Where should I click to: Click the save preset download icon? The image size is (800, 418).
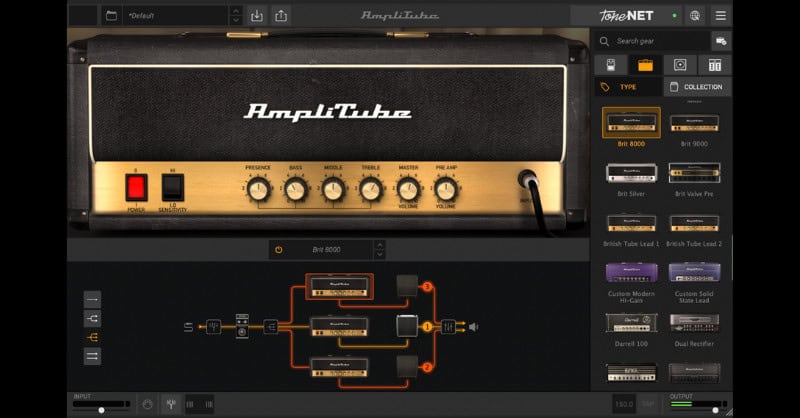pos(257,16)
